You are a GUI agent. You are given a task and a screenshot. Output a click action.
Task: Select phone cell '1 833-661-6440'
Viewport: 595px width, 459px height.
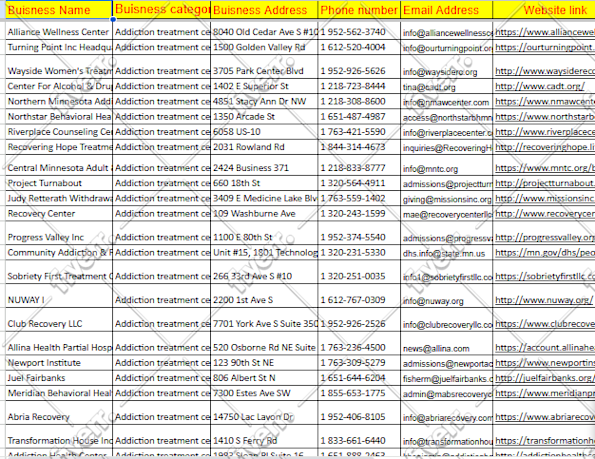click(359, 437)
